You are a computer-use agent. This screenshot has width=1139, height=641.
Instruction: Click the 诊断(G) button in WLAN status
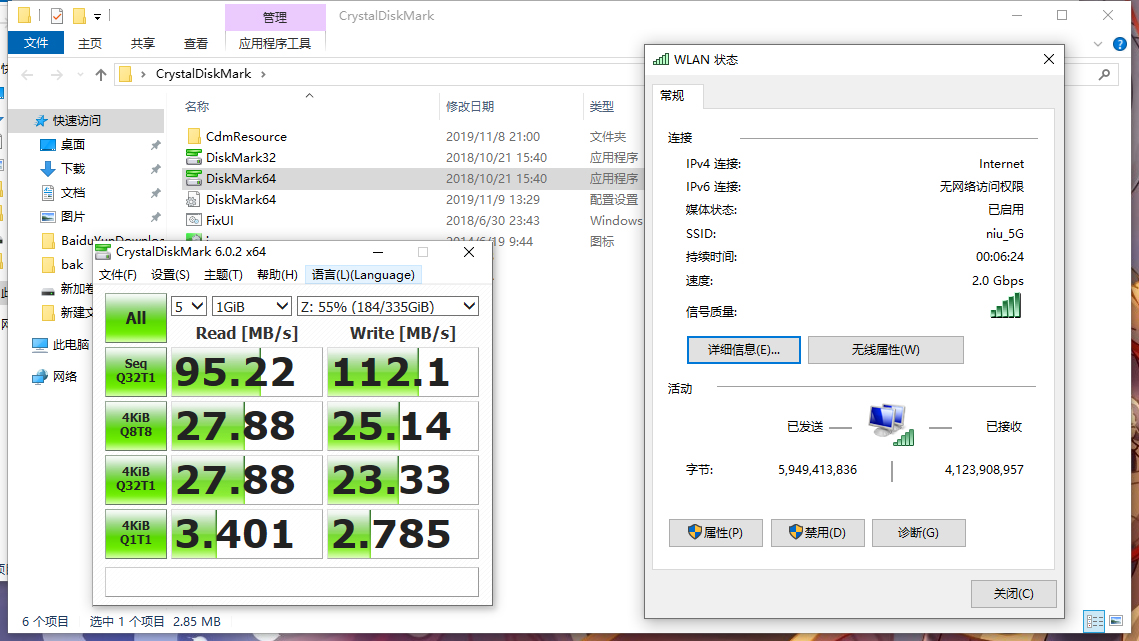pos(918,532)
